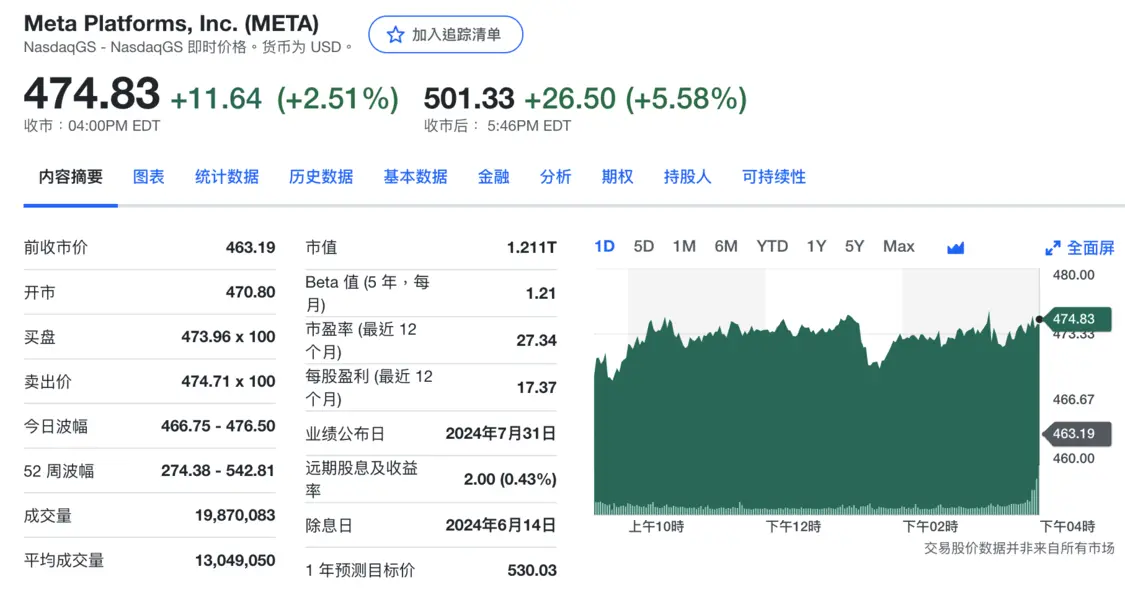
Task: Open the 金融 tab
Action: point(494,177)
